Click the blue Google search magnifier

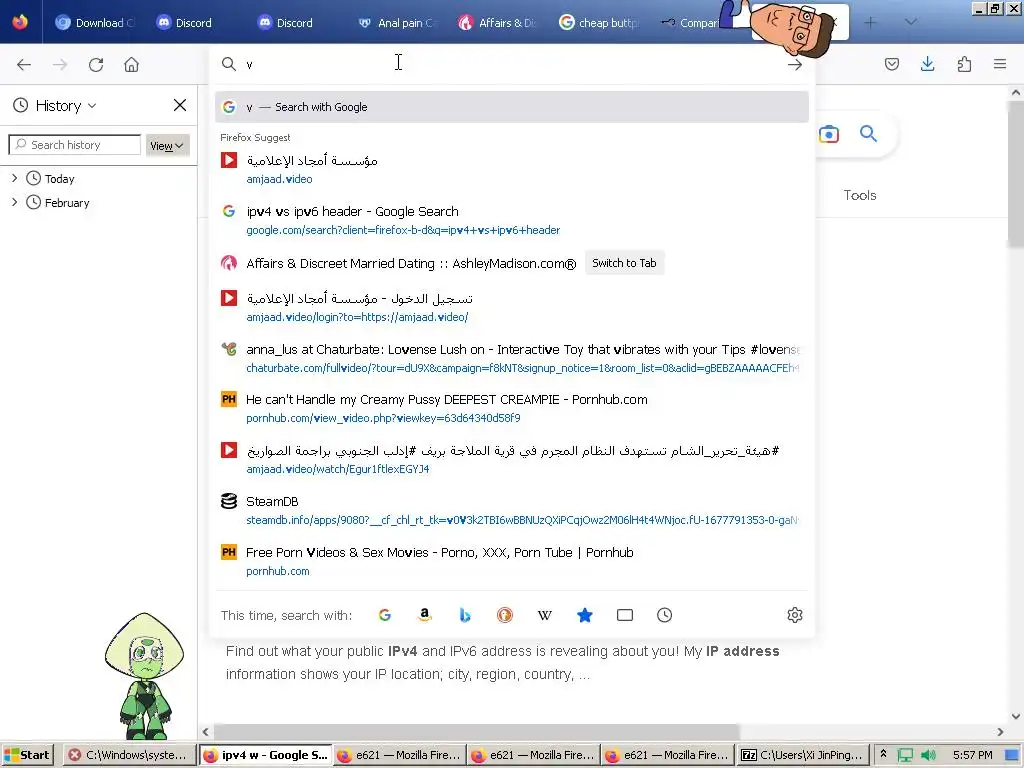[868, 134]
